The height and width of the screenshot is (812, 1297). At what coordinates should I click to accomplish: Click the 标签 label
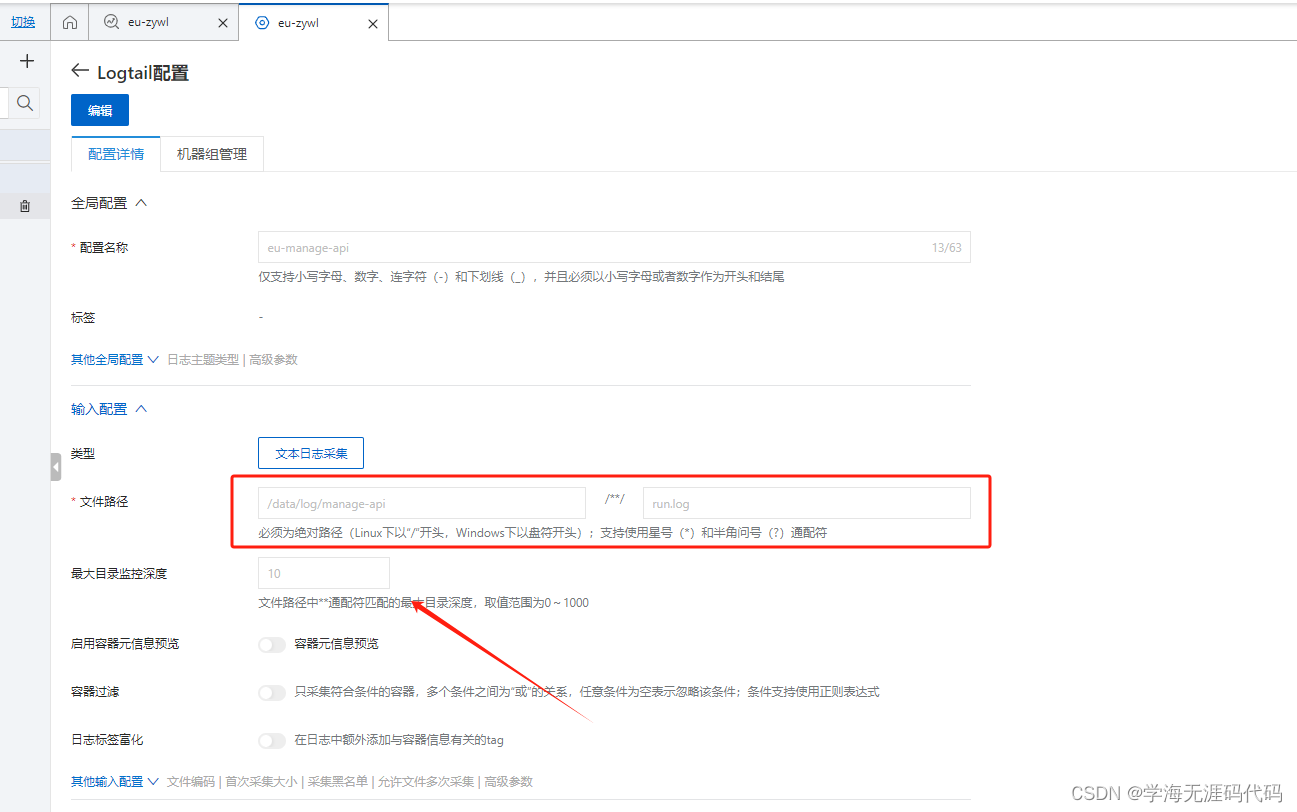(x=83, y=317)
